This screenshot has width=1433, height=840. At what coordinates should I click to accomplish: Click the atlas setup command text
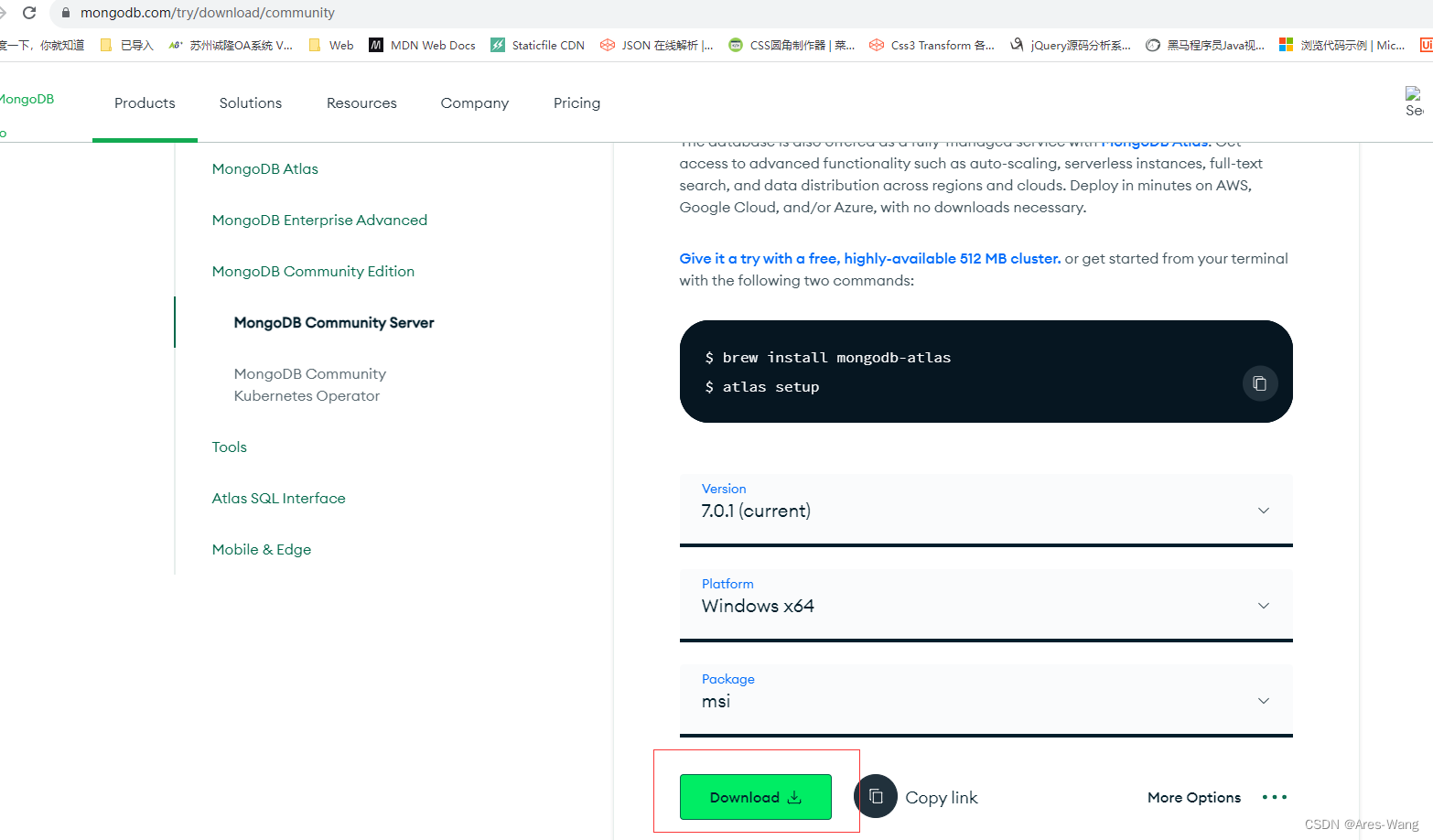770,387
